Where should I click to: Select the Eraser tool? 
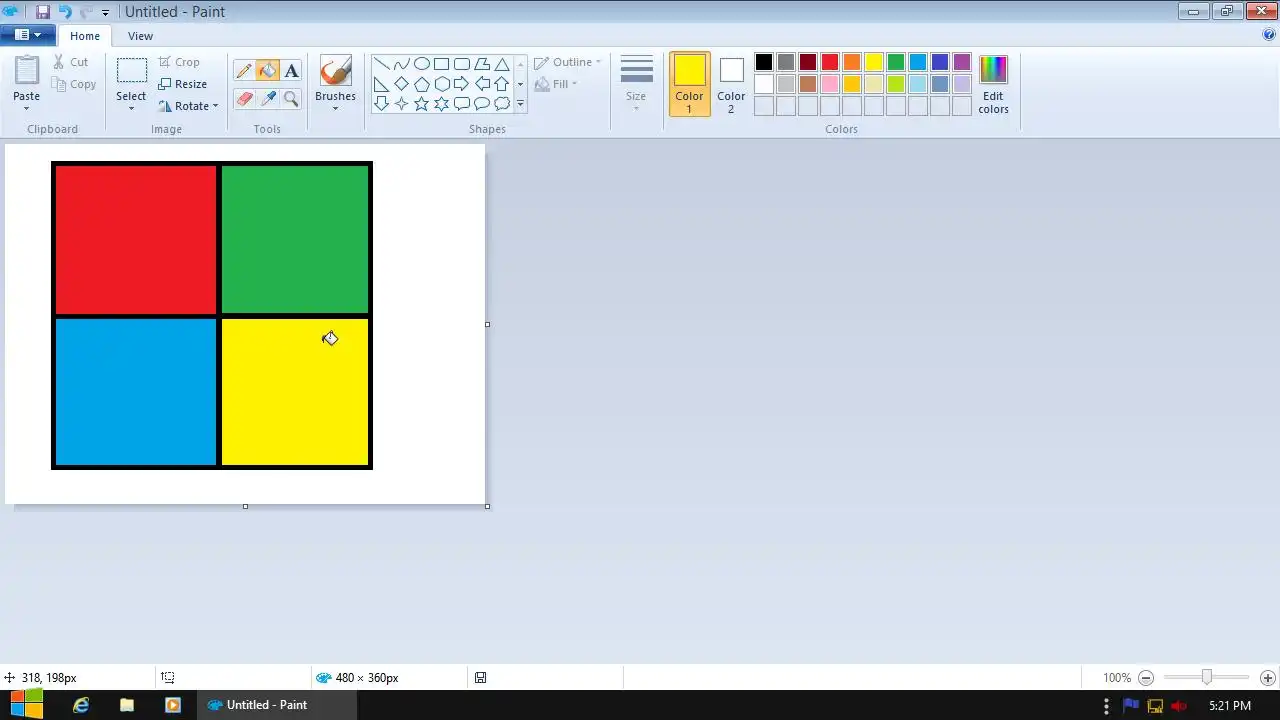(244, 98)
